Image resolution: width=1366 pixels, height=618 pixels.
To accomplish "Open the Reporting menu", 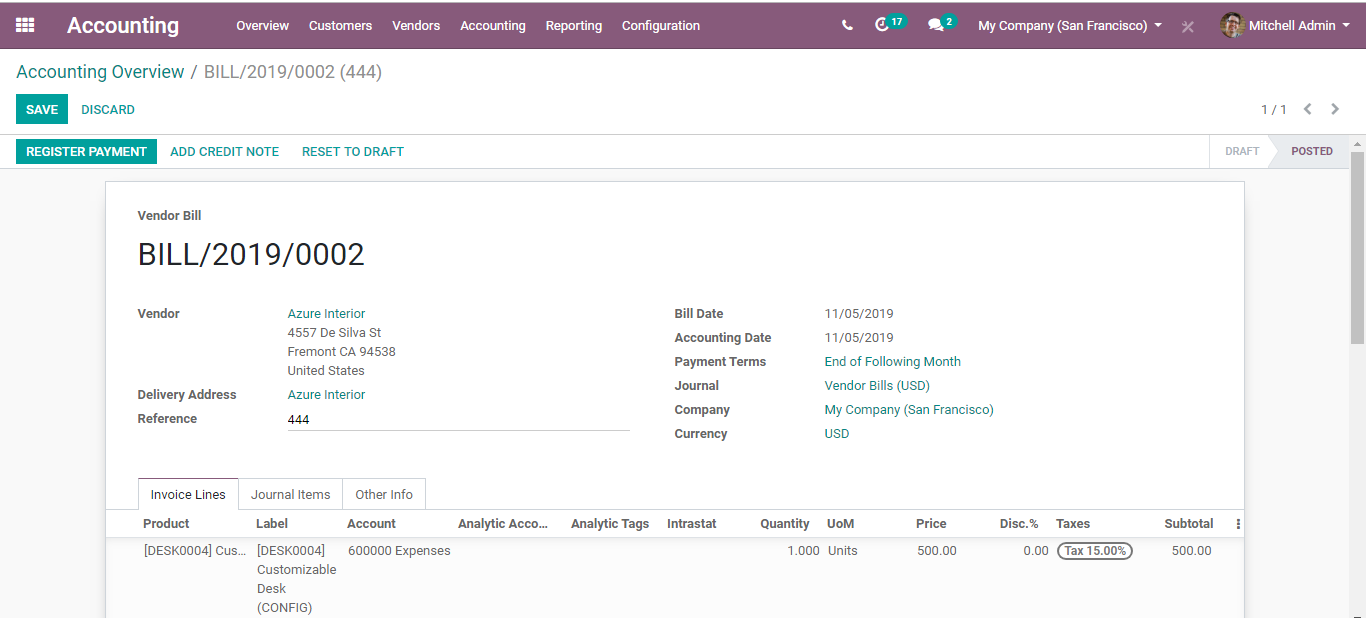I will point(574,25).
